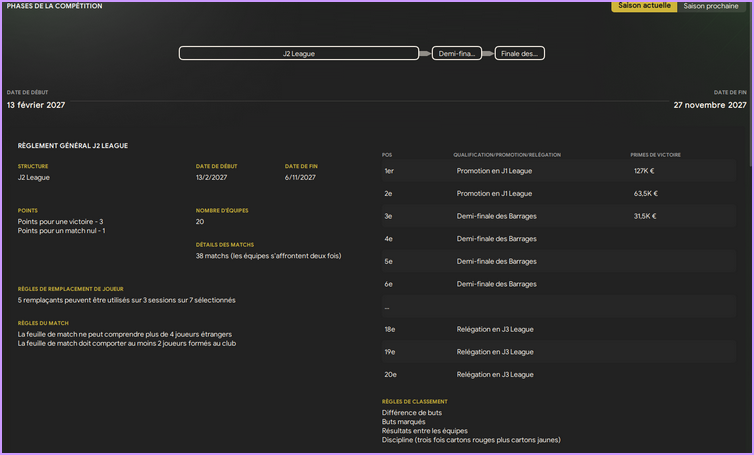Click 5e Demi-finale des Barrages row
The image size is (754, 455).
point(559,261)
